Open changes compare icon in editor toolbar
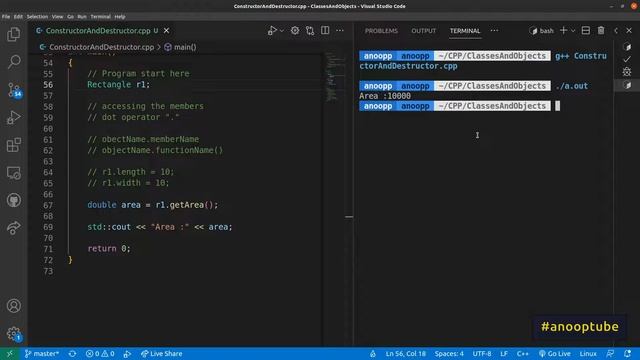 (310, 31)
